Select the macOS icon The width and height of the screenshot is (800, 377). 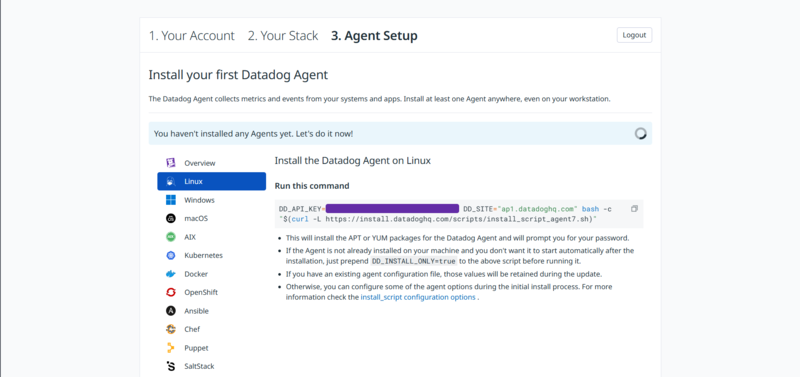point(171,218)
